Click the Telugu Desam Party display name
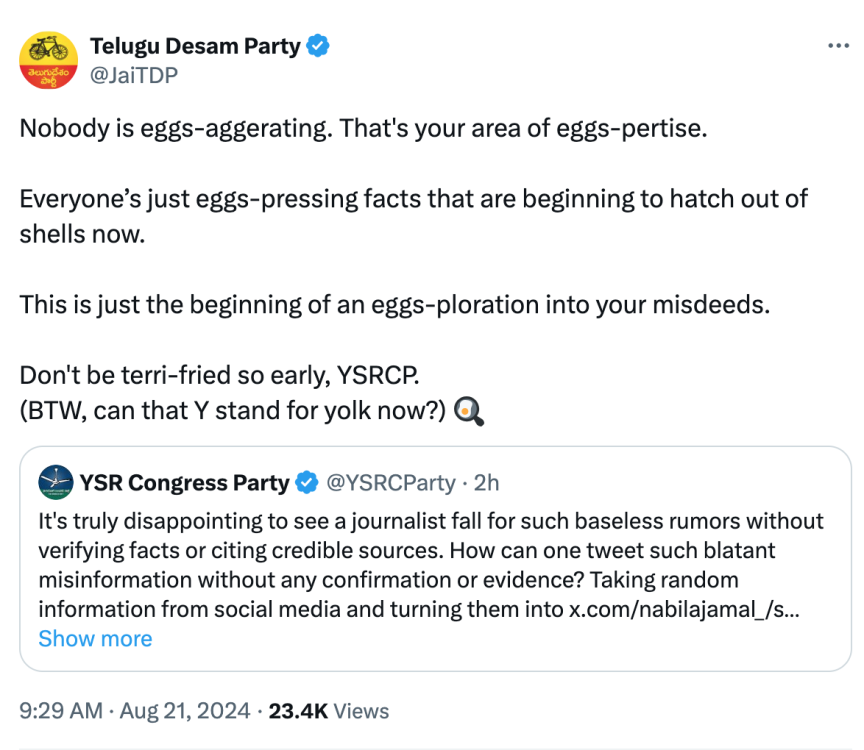 tap(195, 46)
